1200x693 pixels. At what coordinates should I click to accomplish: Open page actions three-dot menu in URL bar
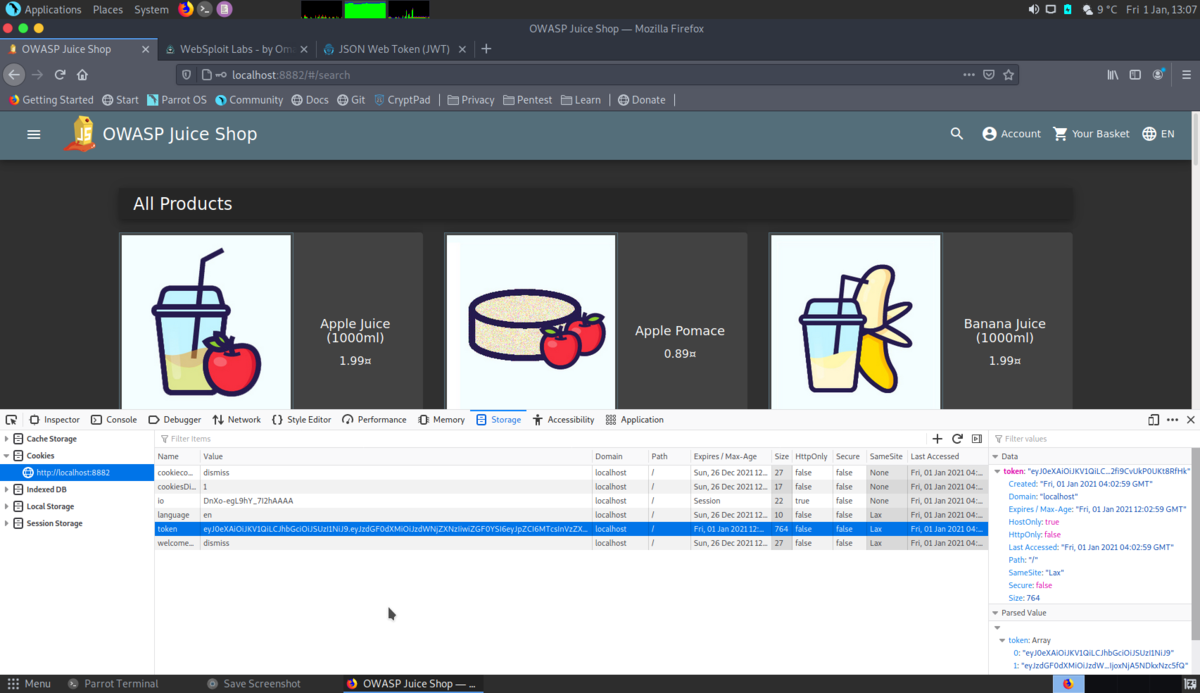point(968,75)
